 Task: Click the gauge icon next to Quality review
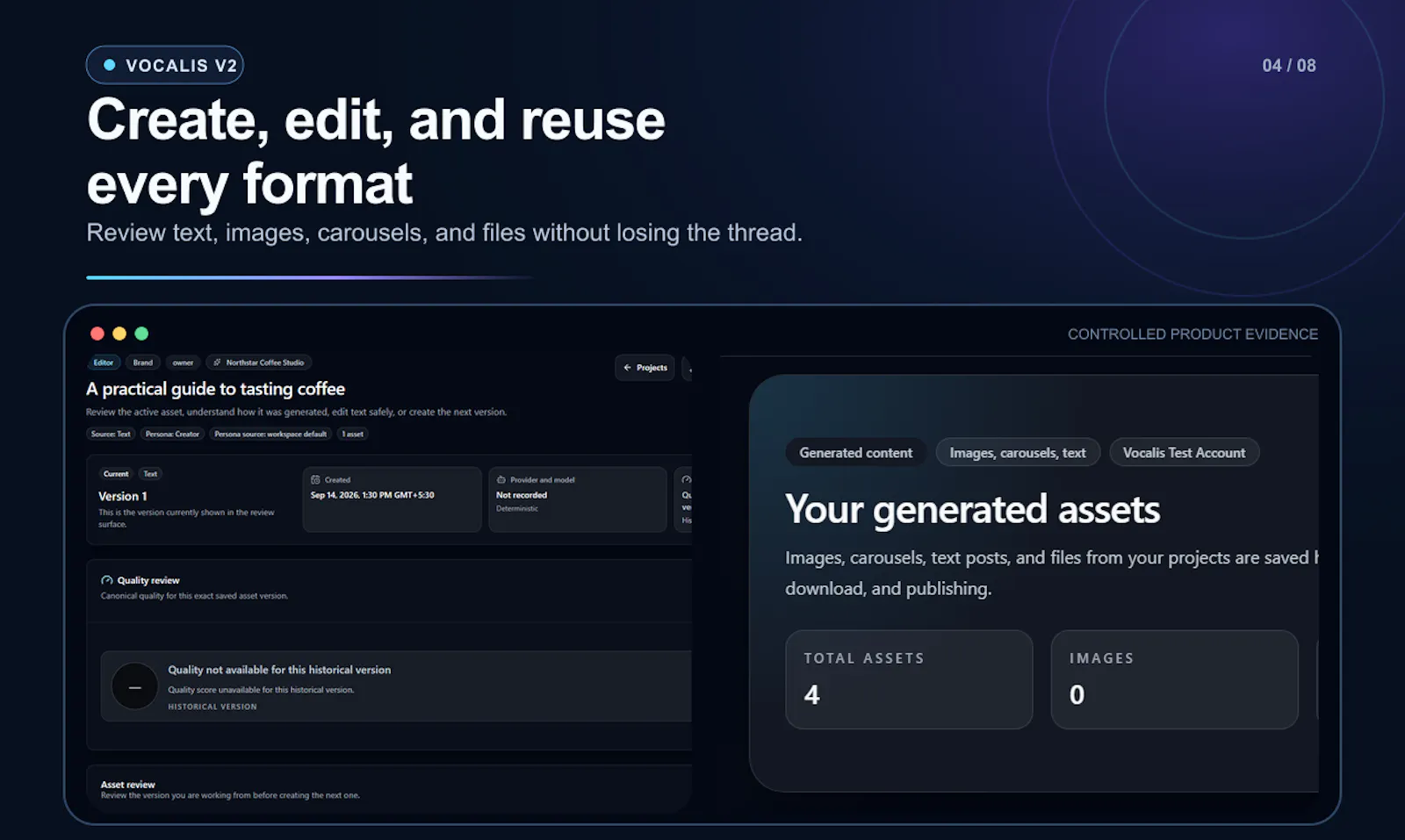[107, 580]
